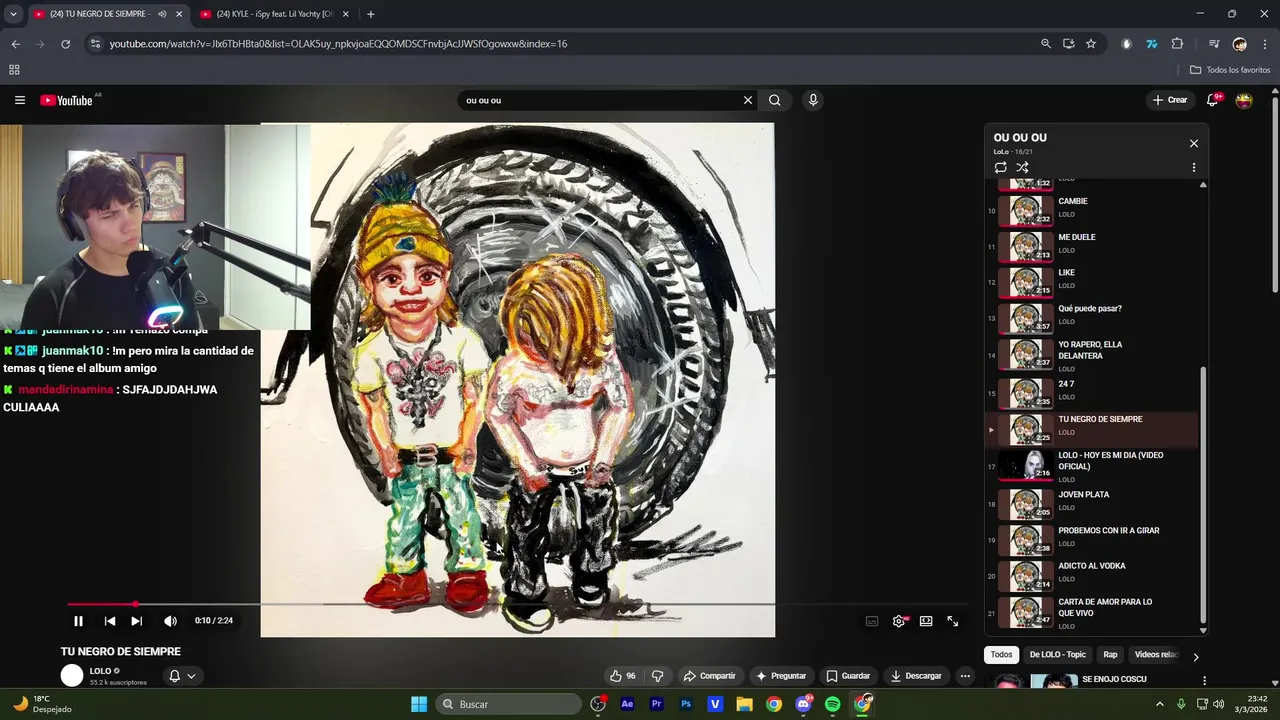Save video with Guardar button

848,676
